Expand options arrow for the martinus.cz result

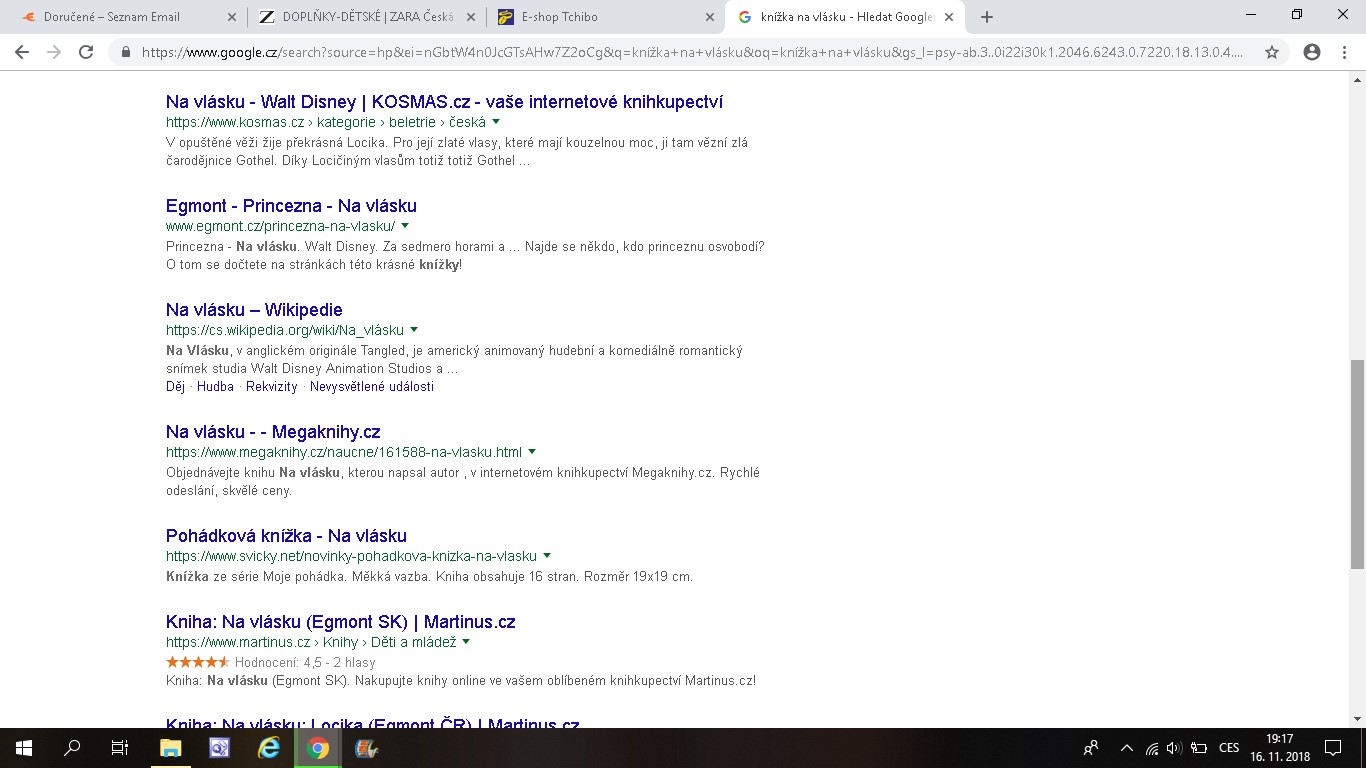click(466, 642)
